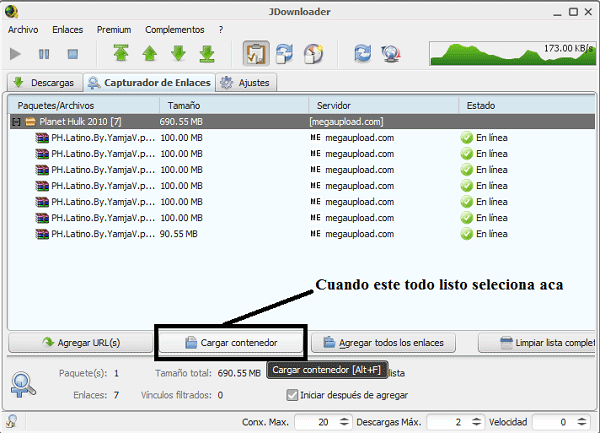Screen dimensions: 600x433
Task: Pause downloads with the pause icon
Action: click(44, 54)
